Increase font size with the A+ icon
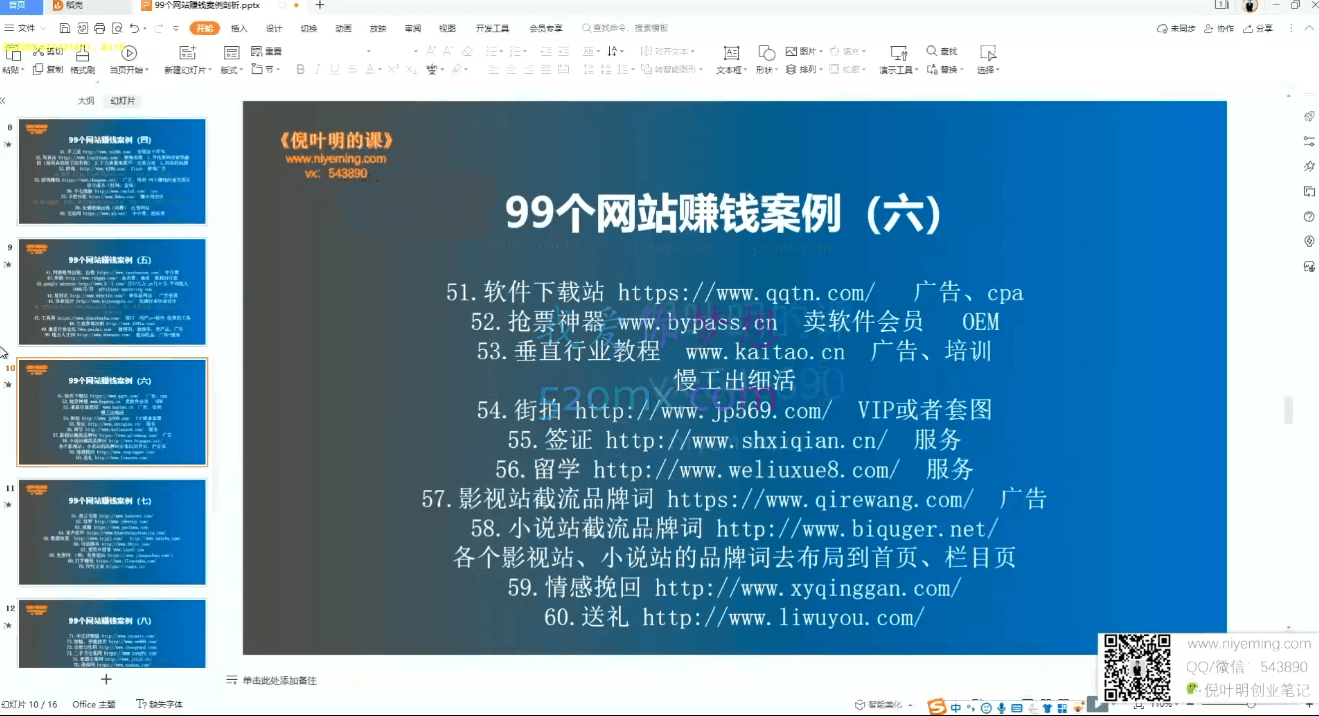The width and height of the screenshot is (1319, 716). click(x=432, y=51)
